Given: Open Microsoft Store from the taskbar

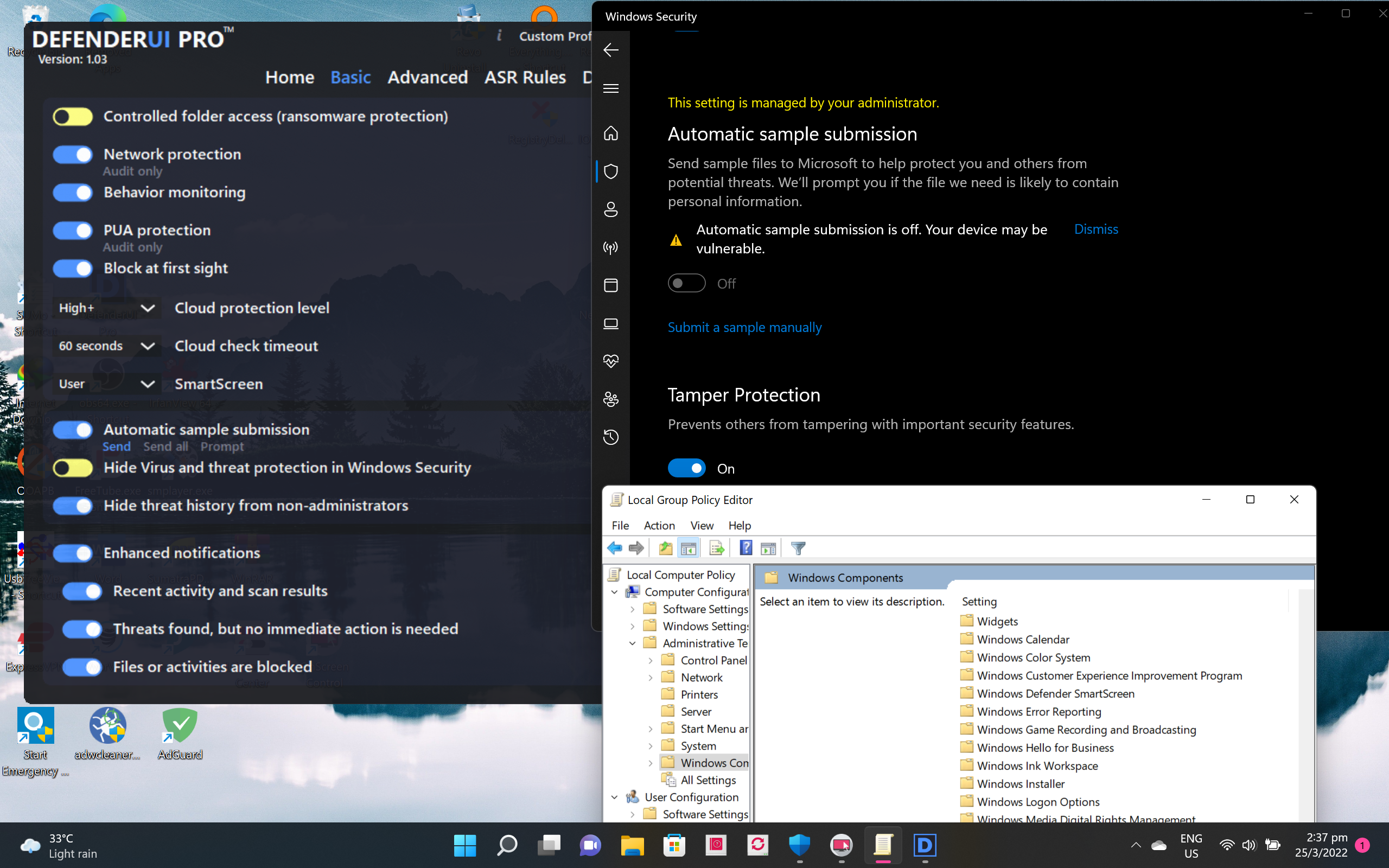Looking at the screenshot, I should (x=674, y=845).
